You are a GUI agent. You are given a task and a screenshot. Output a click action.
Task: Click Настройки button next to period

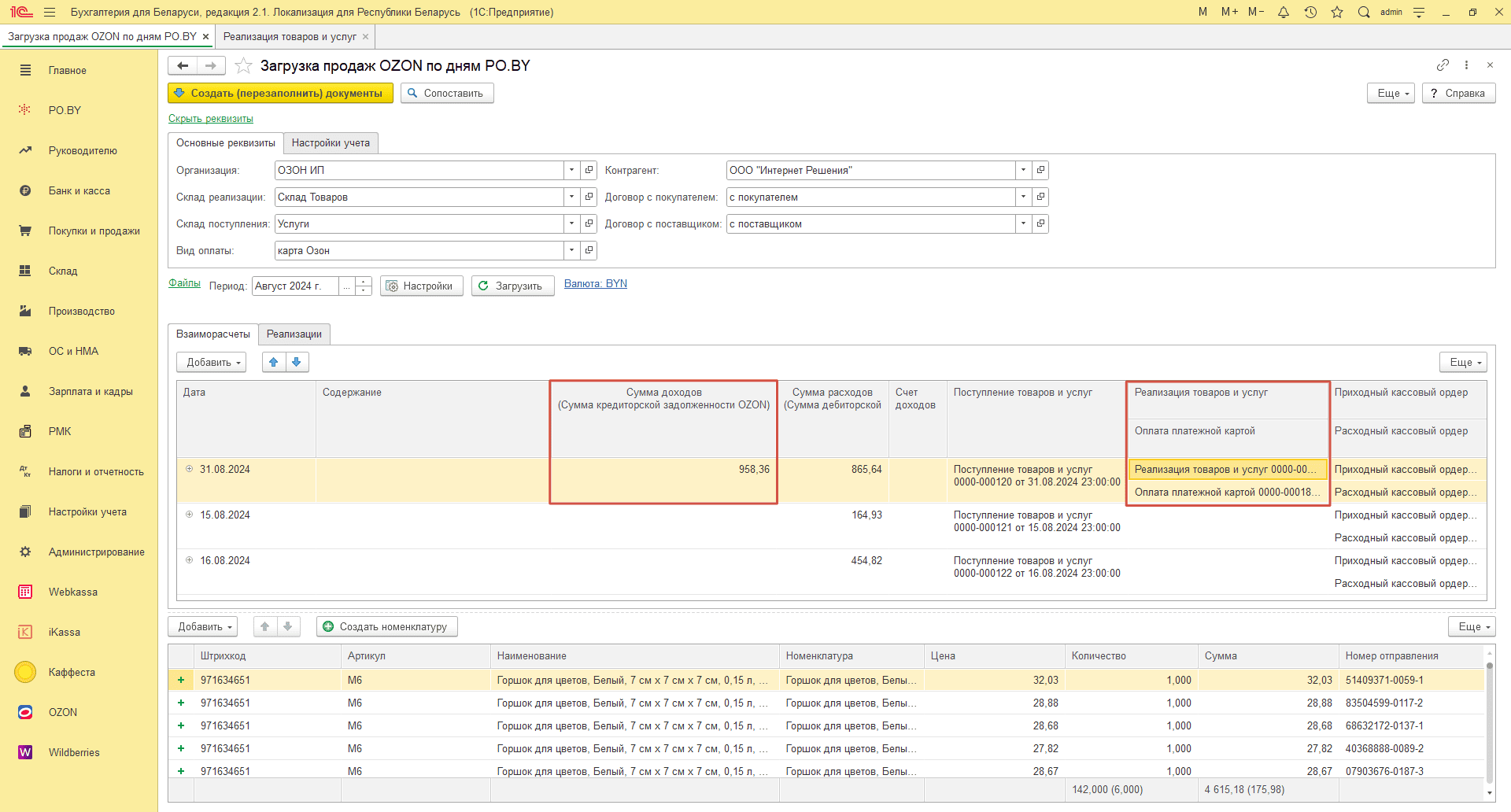421,286
